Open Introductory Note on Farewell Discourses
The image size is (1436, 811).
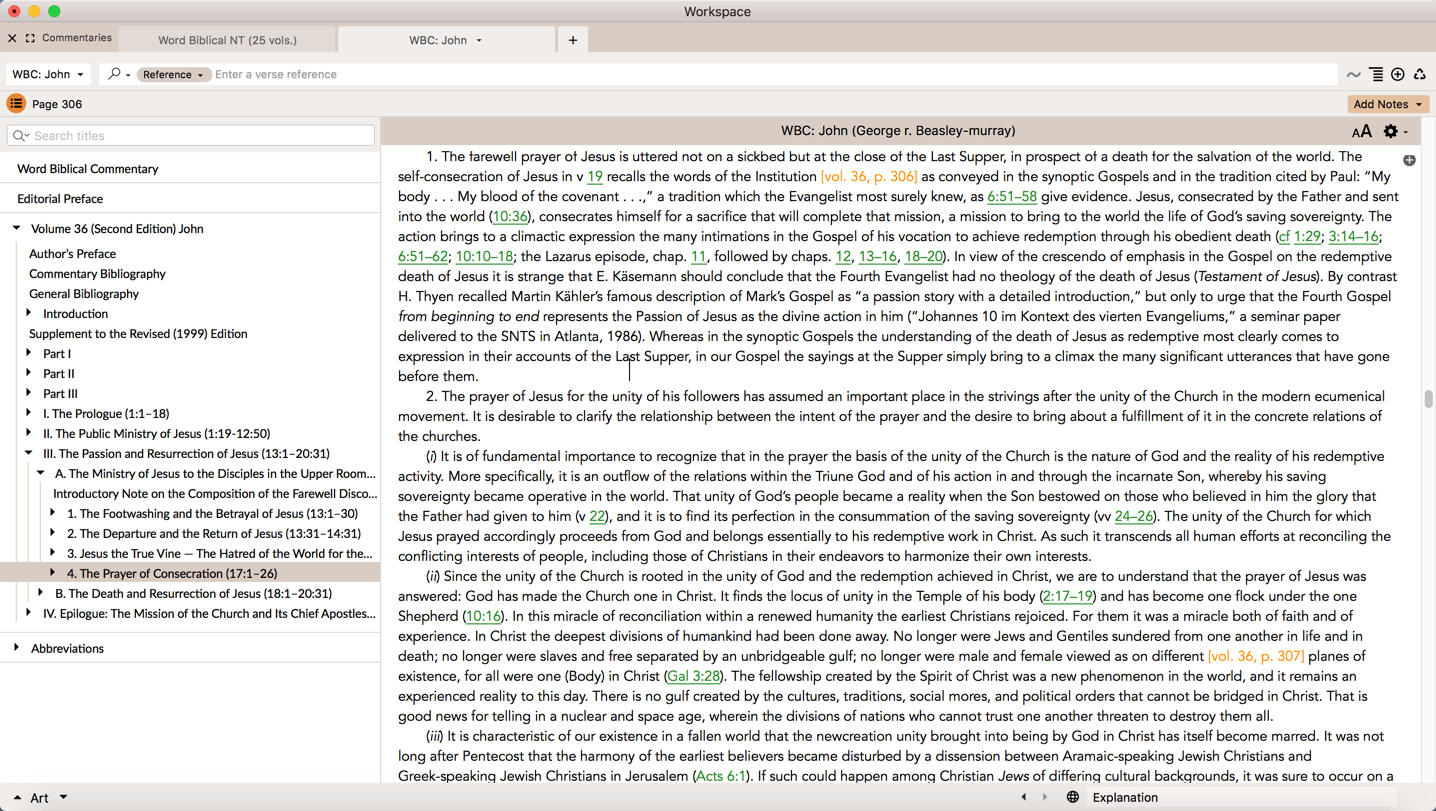coord(215,494)
